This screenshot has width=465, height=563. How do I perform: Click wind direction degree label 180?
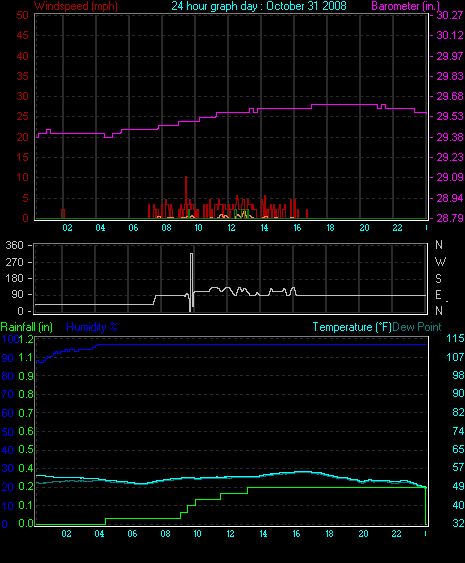click(14, 279)
